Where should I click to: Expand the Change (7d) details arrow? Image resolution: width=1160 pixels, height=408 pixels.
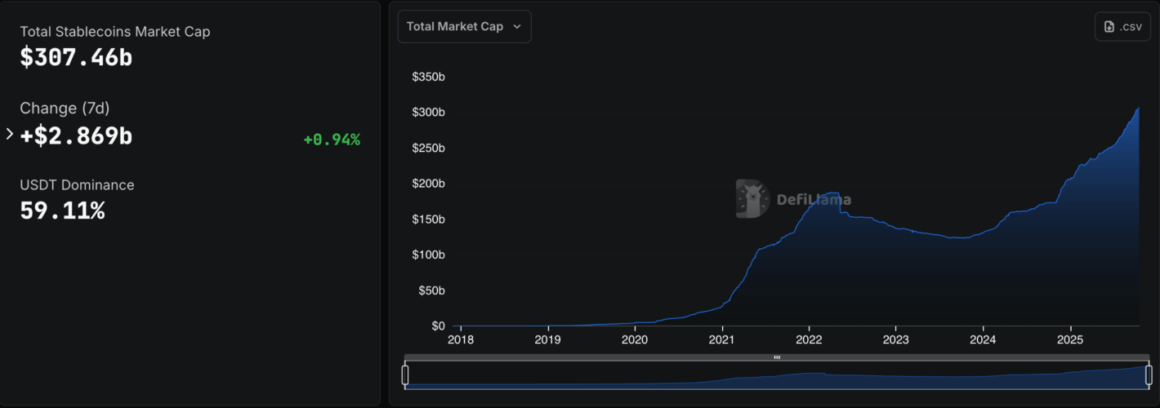[x=10, y=134]
